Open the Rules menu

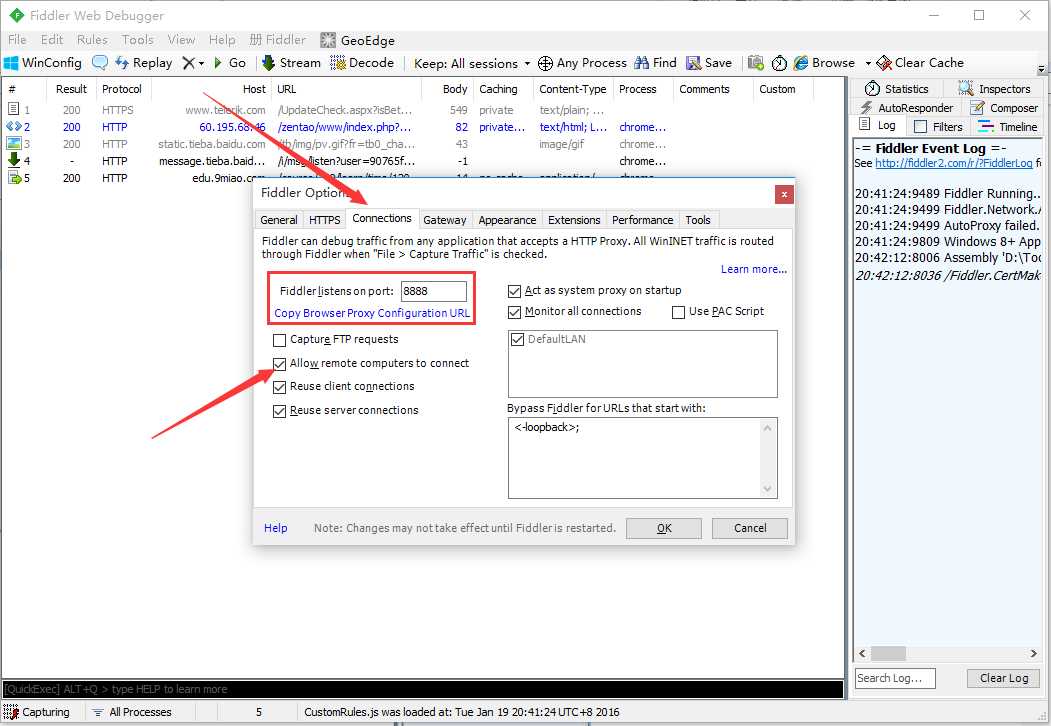[x=92, y=40]
